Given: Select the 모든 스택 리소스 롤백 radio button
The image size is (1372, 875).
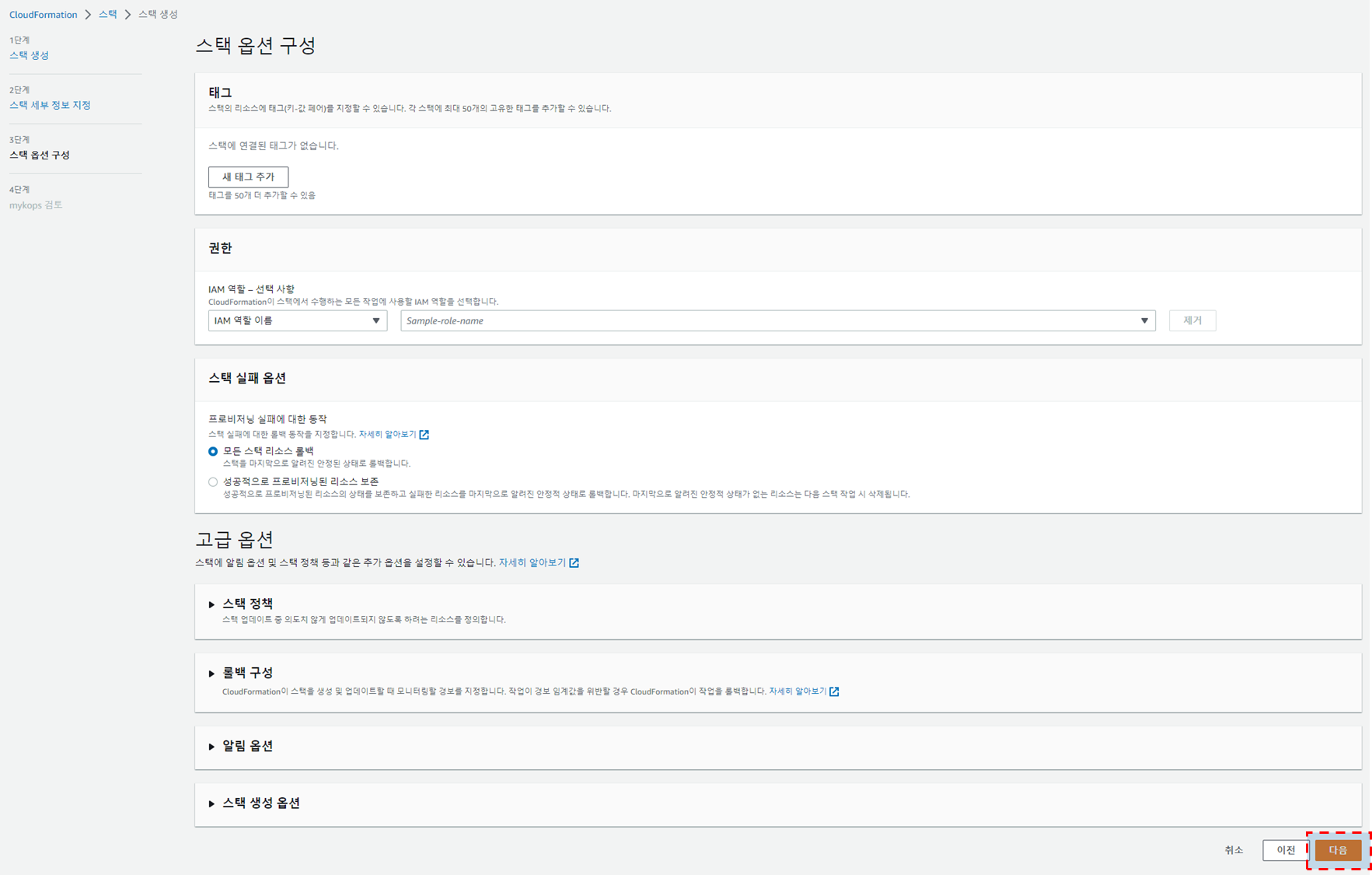Looking at the screenshot, I should point(213,451).
